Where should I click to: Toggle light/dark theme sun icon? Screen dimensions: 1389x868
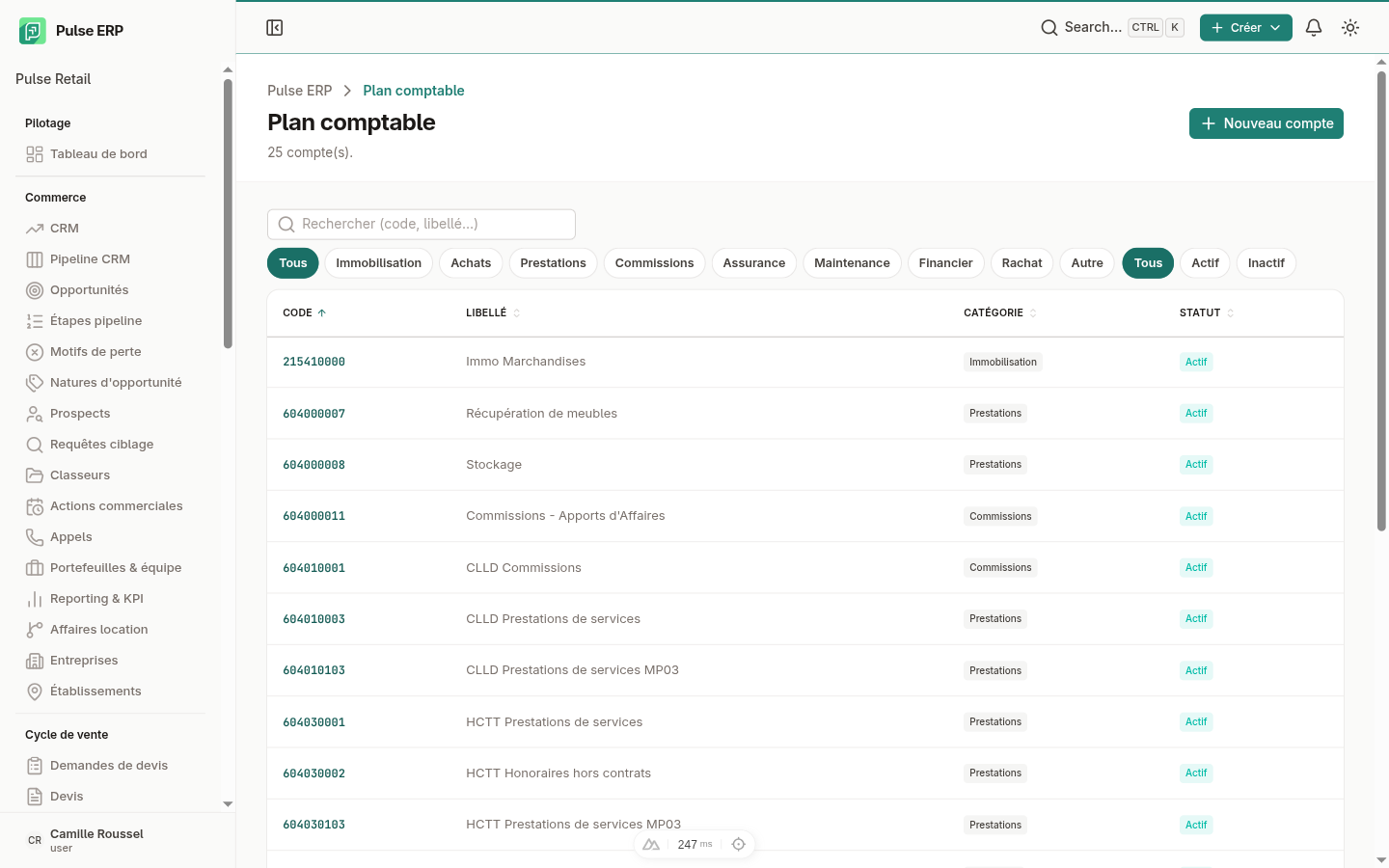(1350, 28)
